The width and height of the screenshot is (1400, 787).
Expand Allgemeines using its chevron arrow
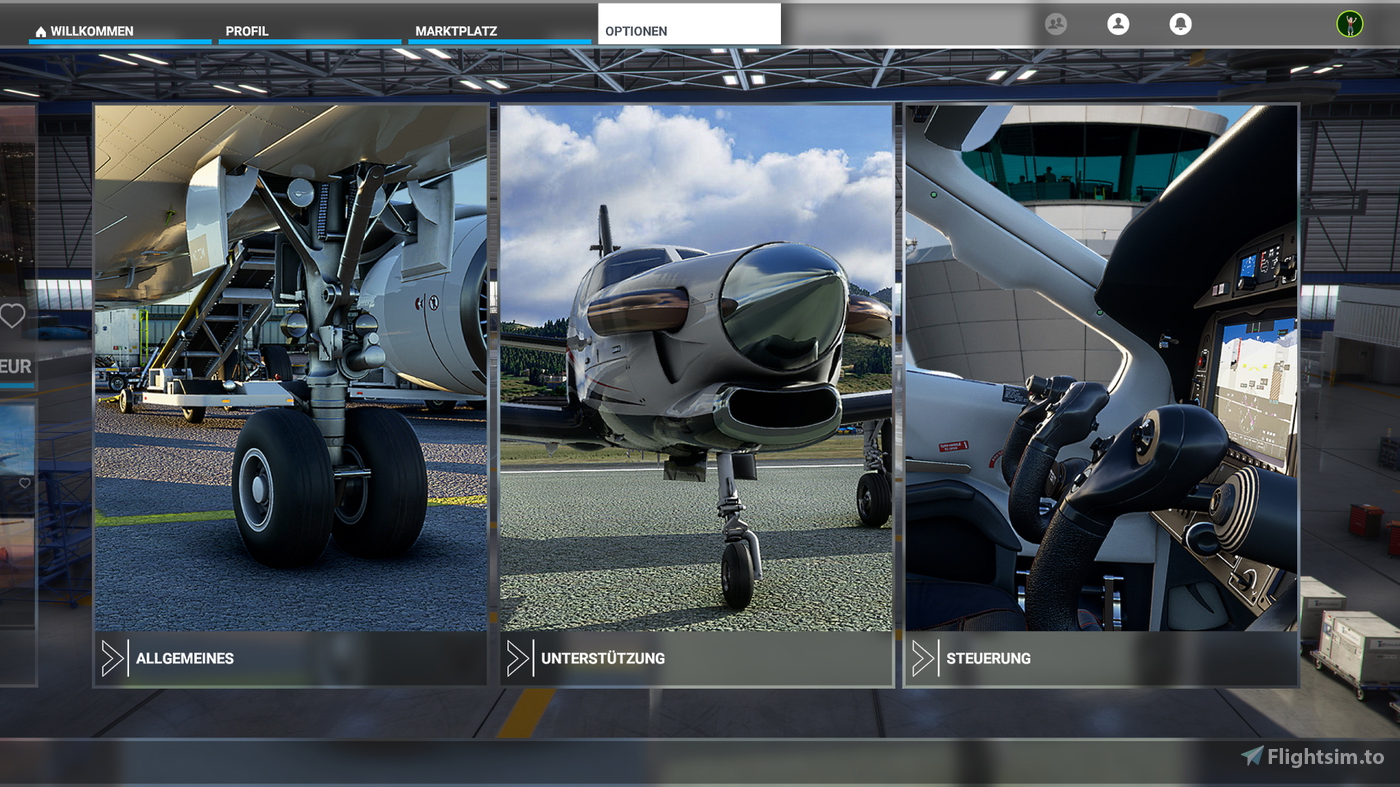click(115, 658)
